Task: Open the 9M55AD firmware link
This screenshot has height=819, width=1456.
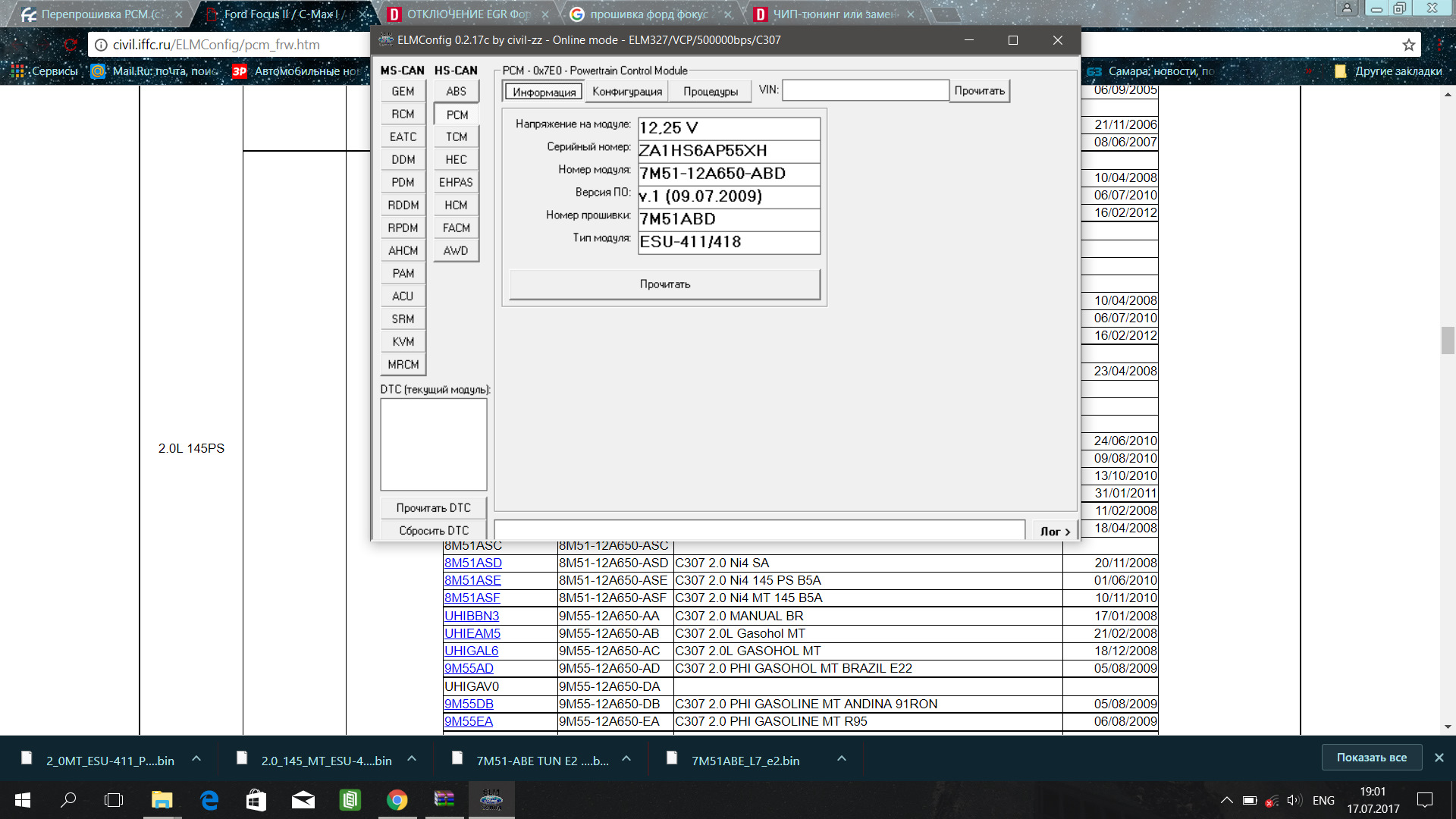Action: click(469, 668)
